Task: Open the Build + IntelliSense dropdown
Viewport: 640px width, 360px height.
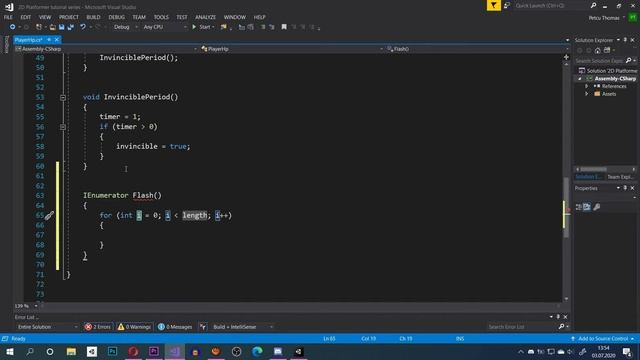Action: tap(242, 327)
